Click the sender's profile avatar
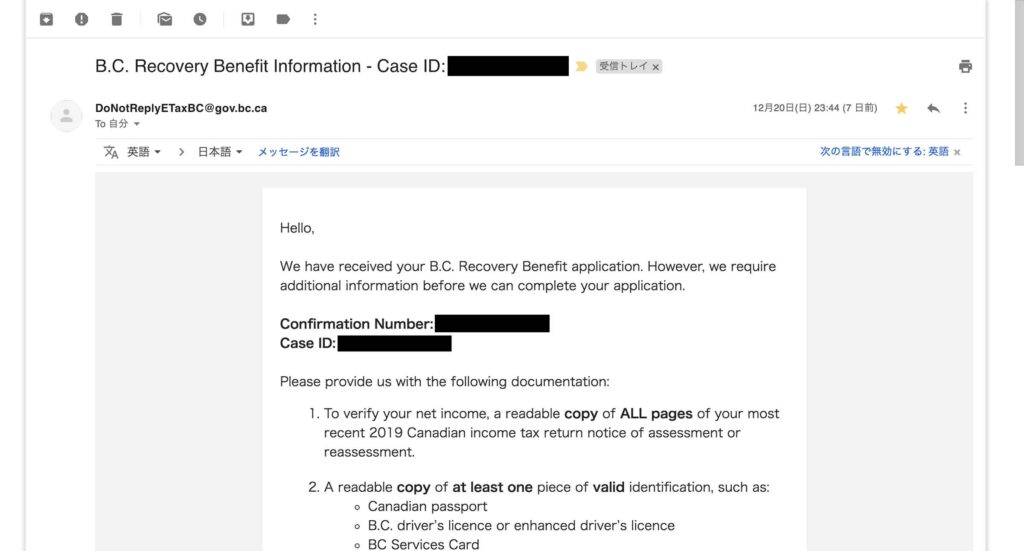1024x551 pixels. coord(66,115)
